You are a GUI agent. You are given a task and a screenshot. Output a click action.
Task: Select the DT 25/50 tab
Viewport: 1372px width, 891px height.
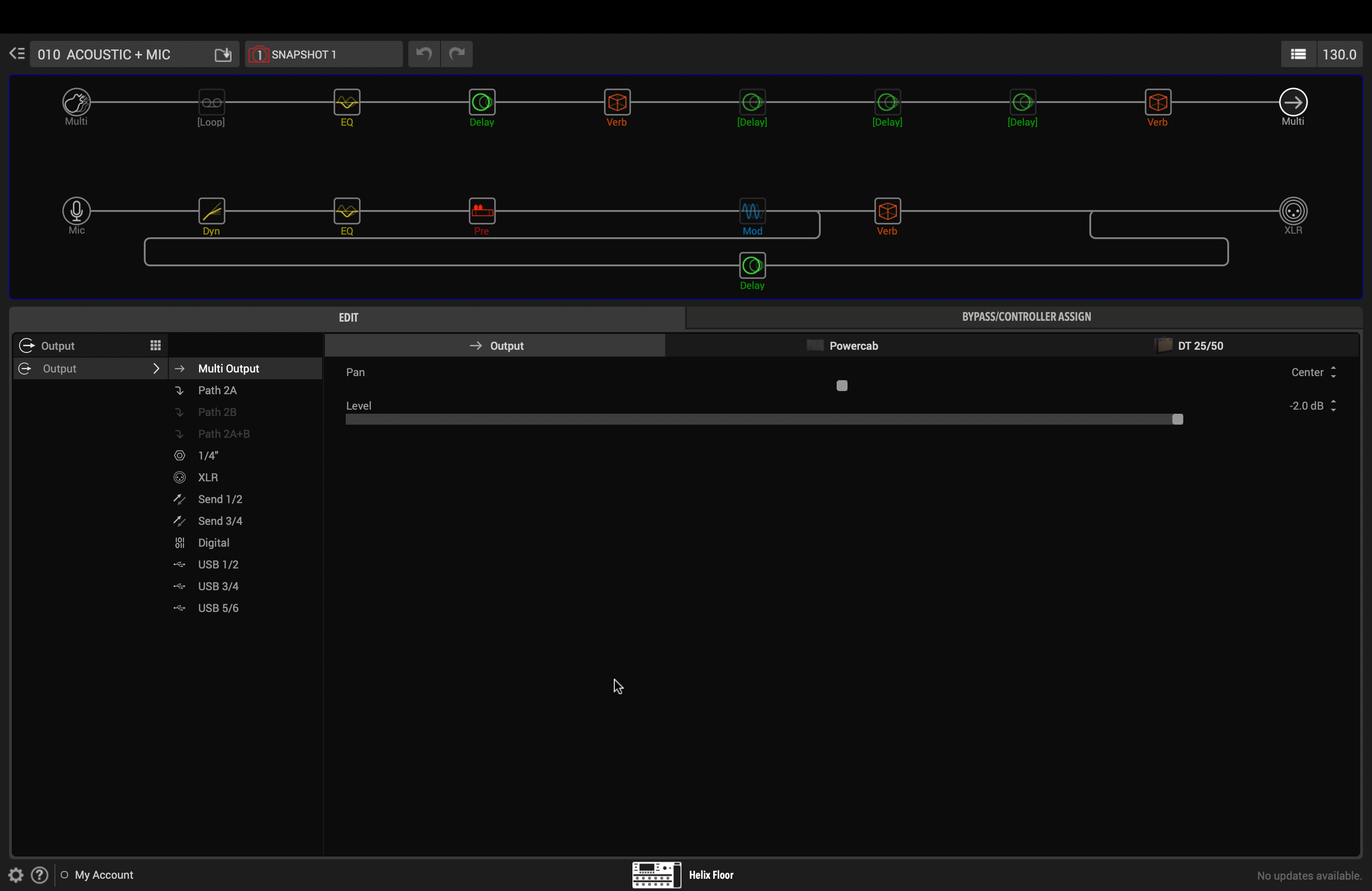click(1189, 346)
